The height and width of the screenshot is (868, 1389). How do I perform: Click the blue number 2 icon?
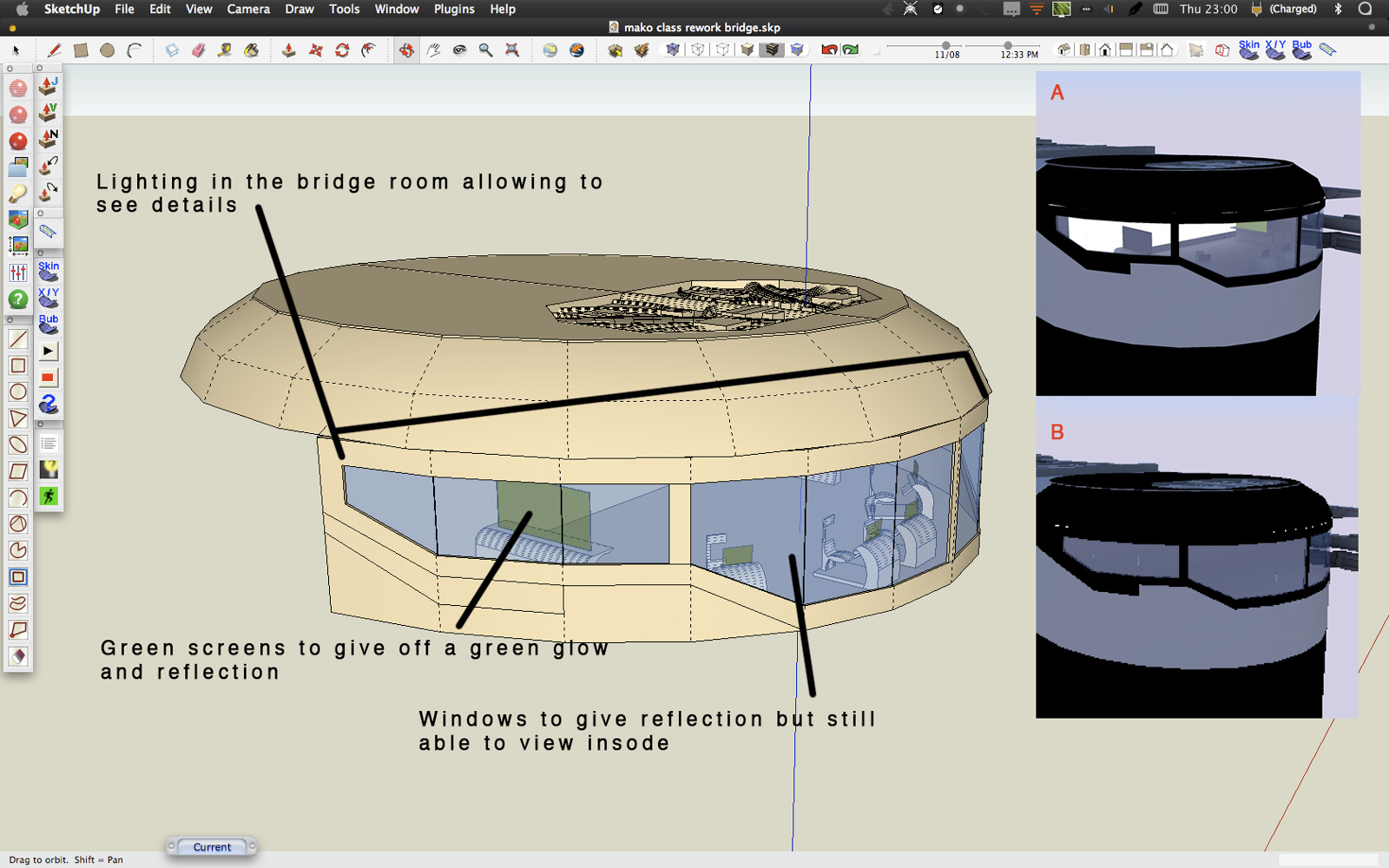tap(49, 404)
